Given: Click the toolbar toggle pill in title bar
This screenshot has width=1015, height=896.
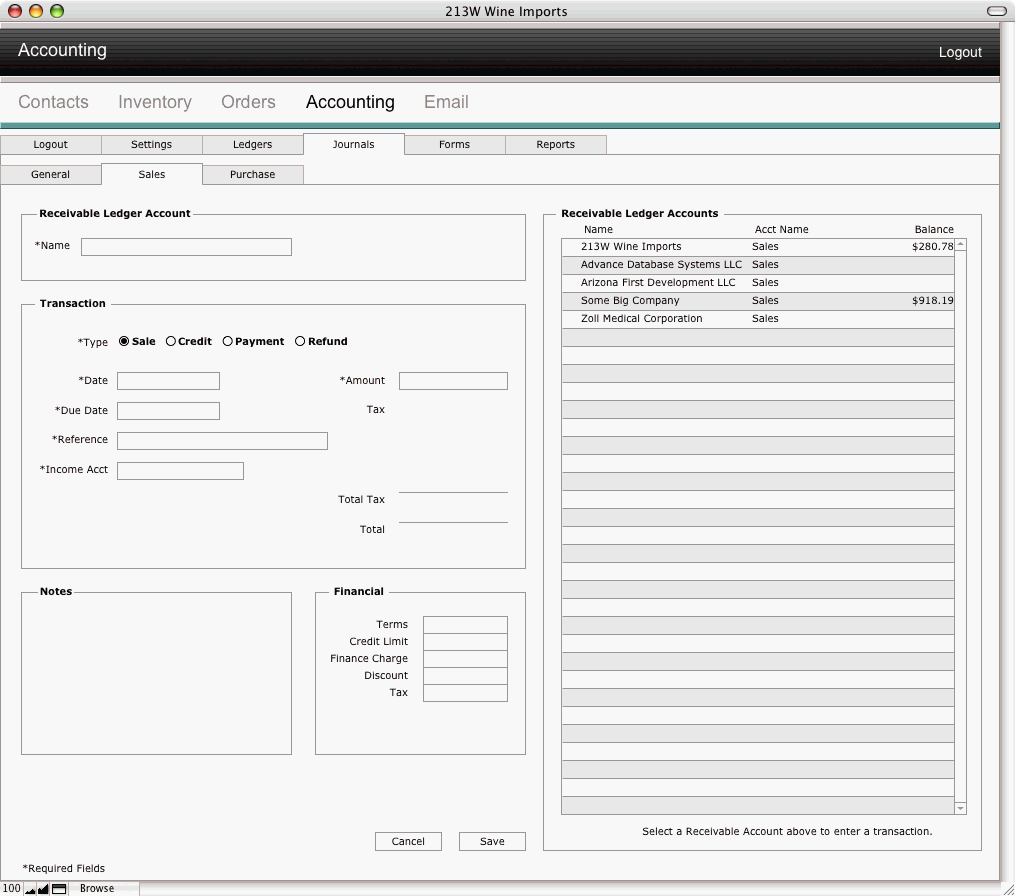Looking at the screenshot, I should point(996,11).
